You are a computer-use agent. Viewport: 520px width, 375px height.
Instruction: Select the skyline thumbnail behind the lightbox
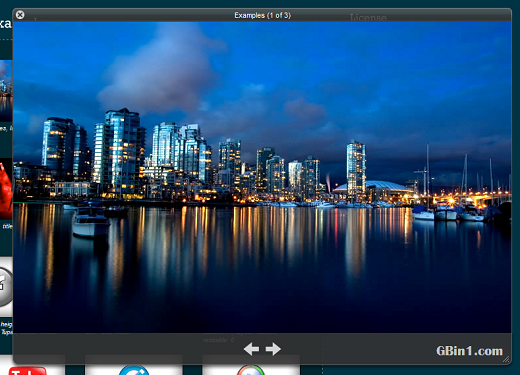click(6, 91)
